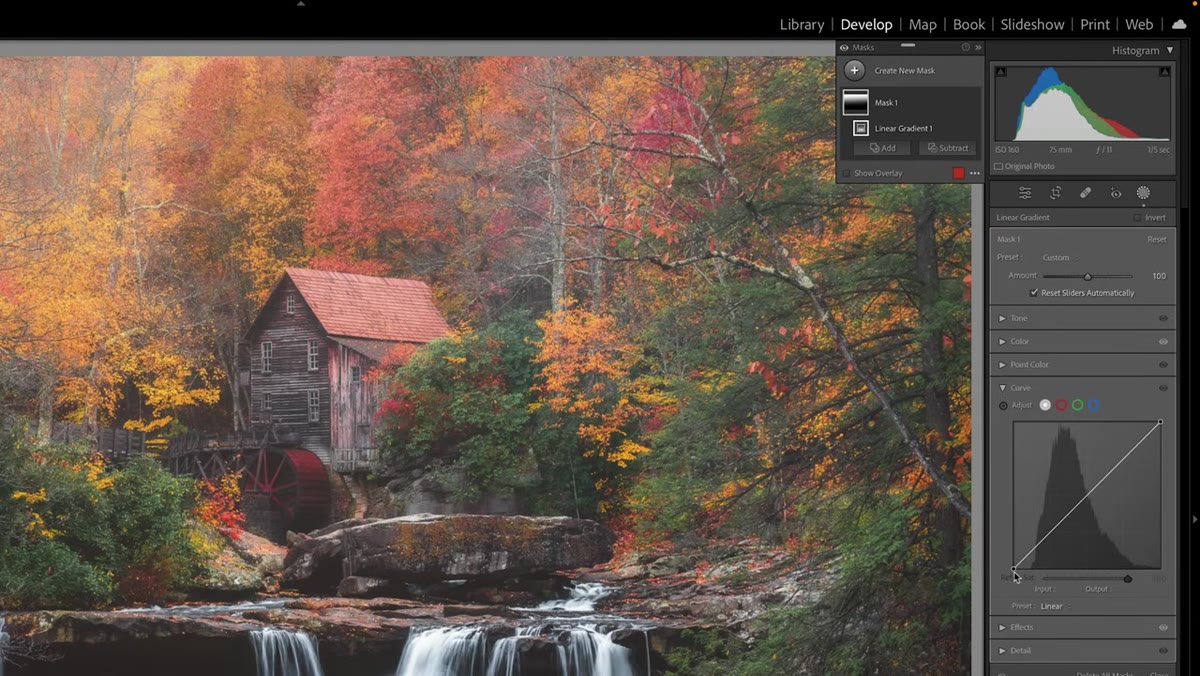This screenshot has width=1200, height=676.
Task: Expand the Point Color panel
Action: (1003, 364)
